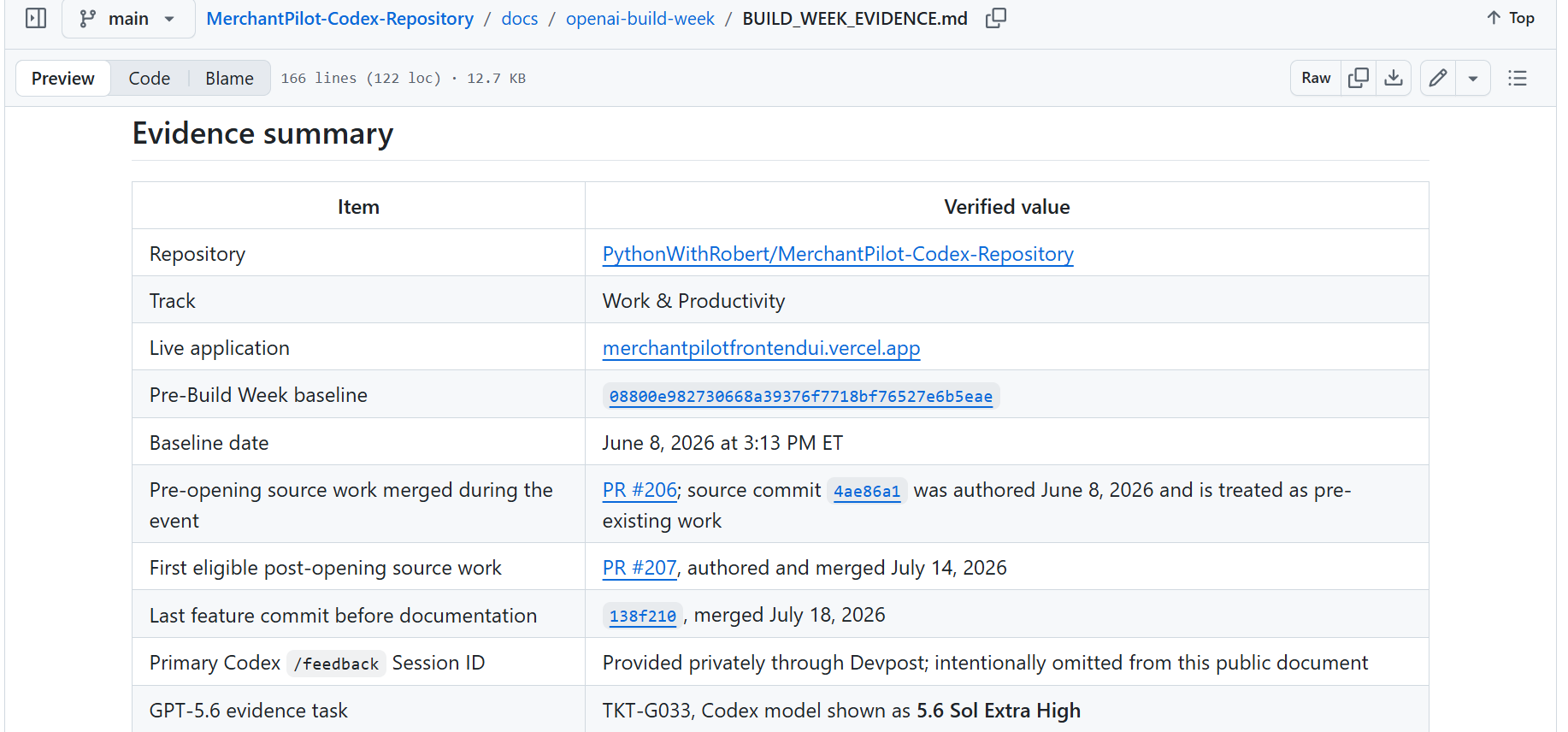The height and width of the screenshot is (732, 1568).
Task: Click 'June 8, 2026 at 3:13 PM ET' value
Action: pyautogui.click(x=722, y=443)
